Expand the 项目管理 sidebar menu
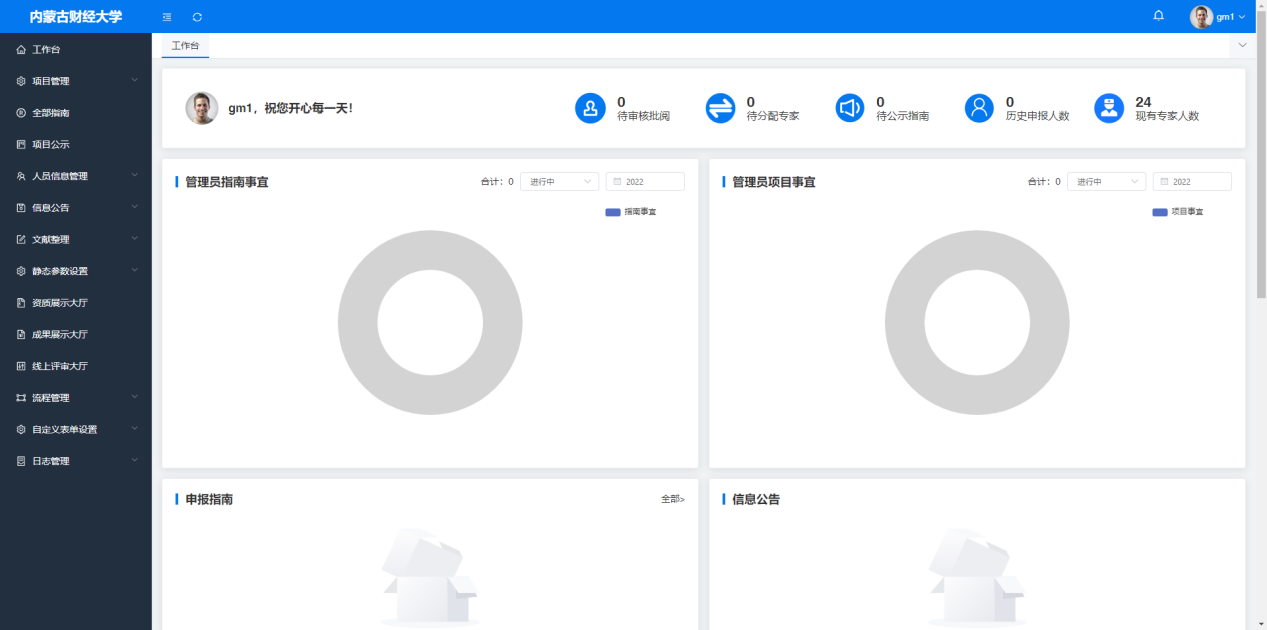 tap(76, 81)
